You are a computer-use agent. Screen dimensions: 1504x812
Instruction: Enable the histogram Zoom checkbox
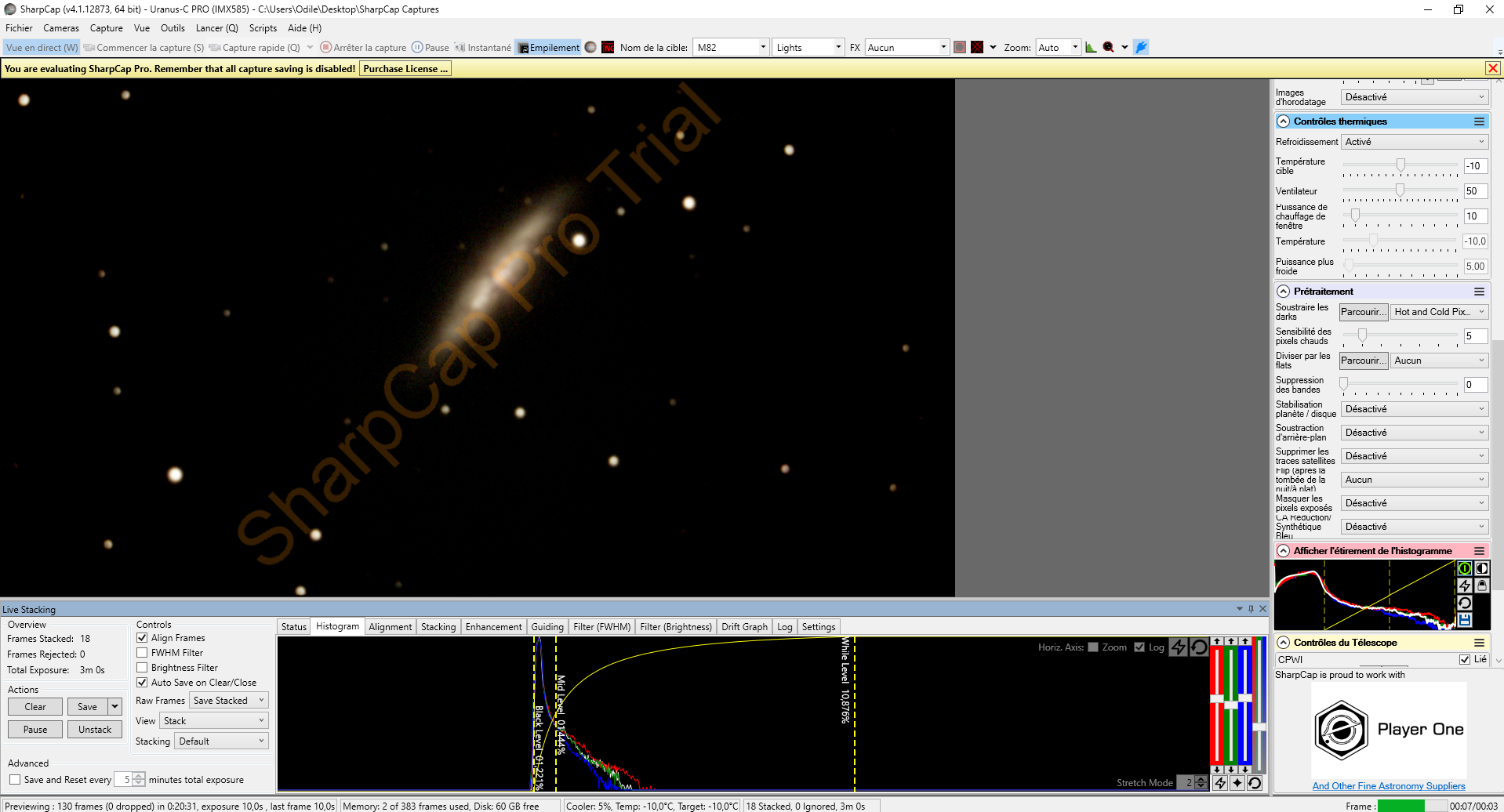coord(1093,647)
